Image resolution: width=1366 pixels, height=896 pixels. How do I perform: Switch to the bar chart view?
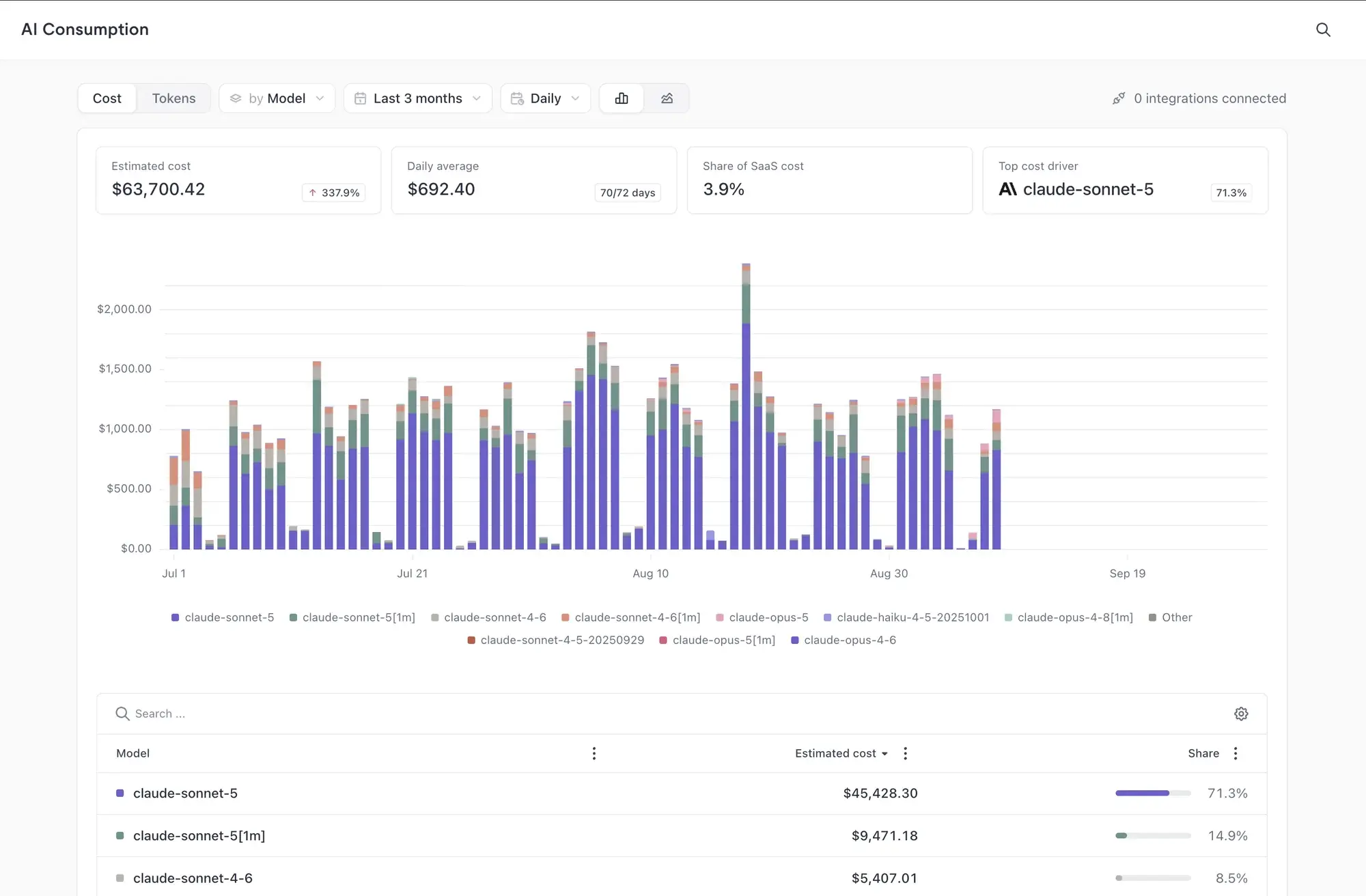622,98
